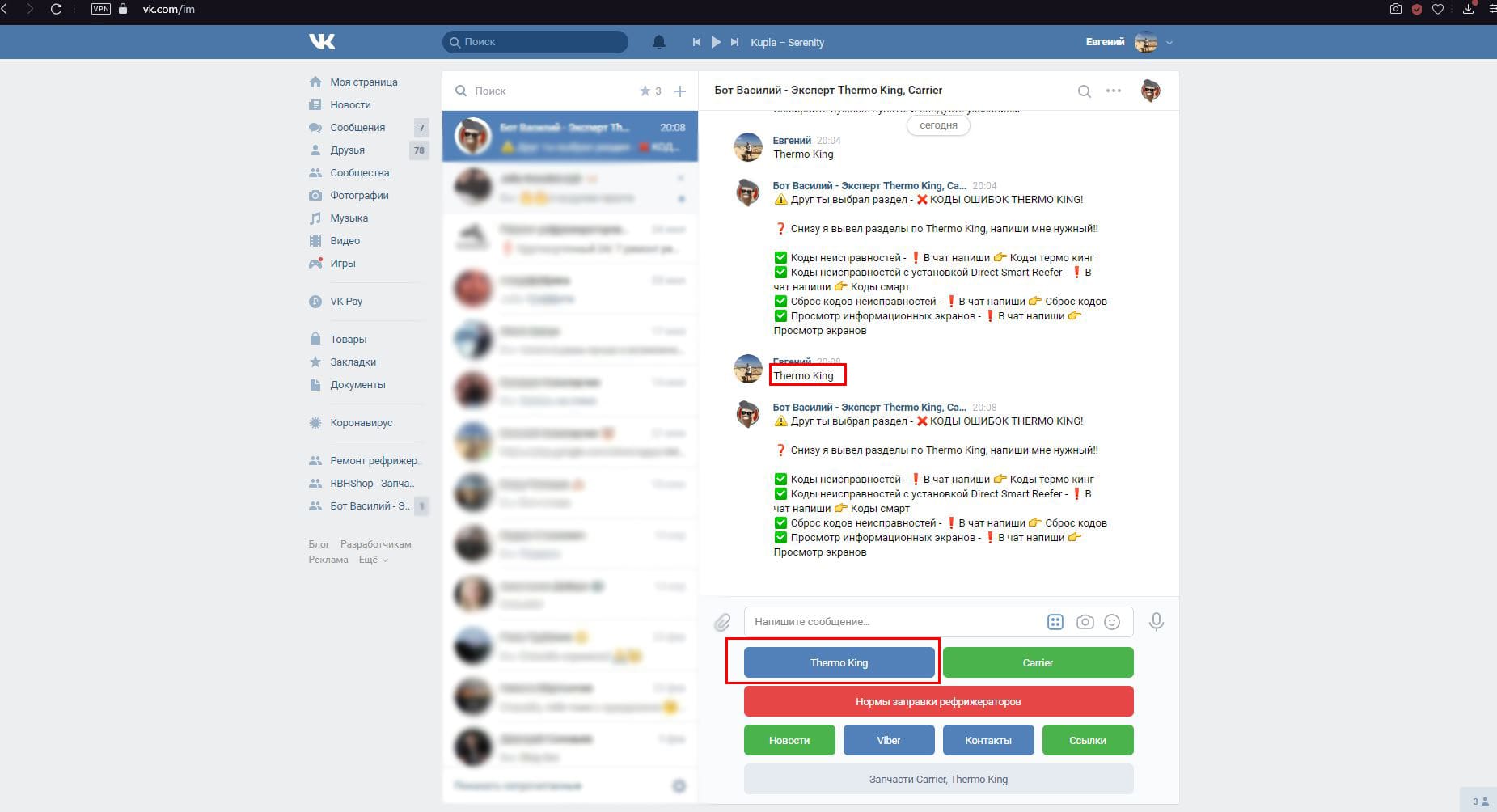This screenshot has width=1497, height=812.
Task: Toggle the bot keyboard icon
Action: (x=1055, y=622)
